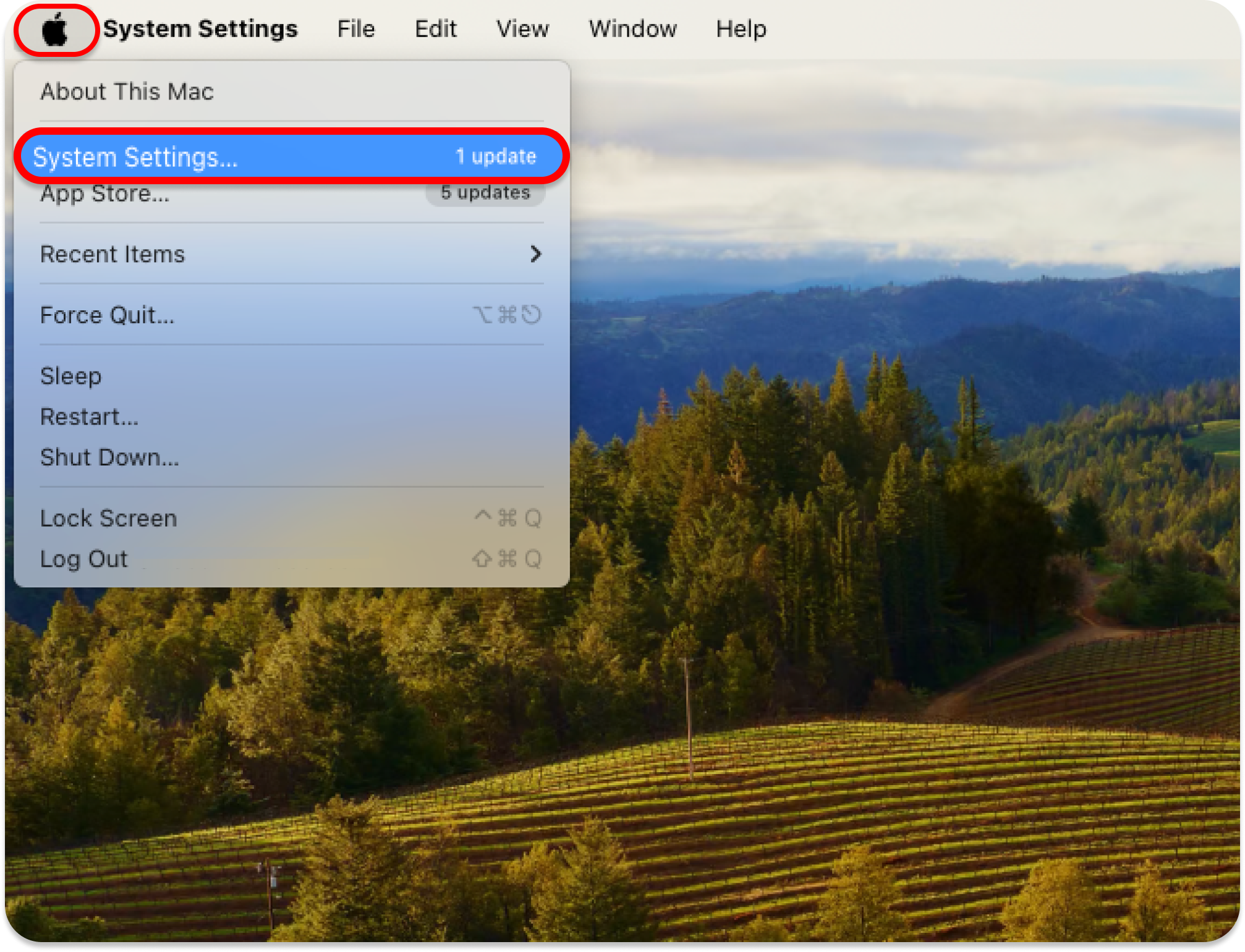Open About This Mac
The image size is (1245, 952).
(127, 91)
